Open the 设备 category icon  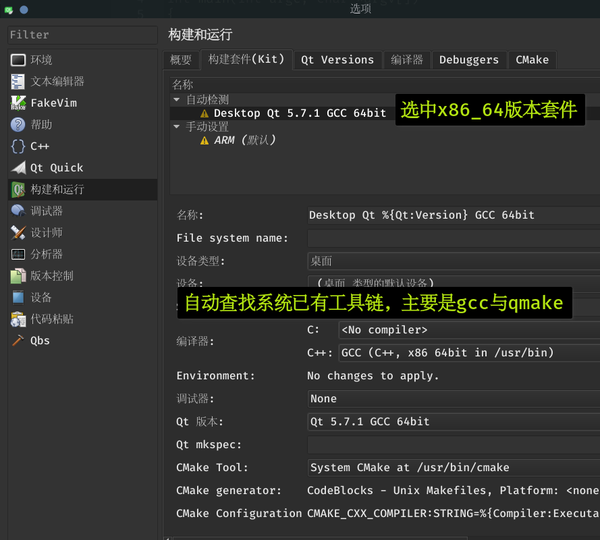click(18, 297)
